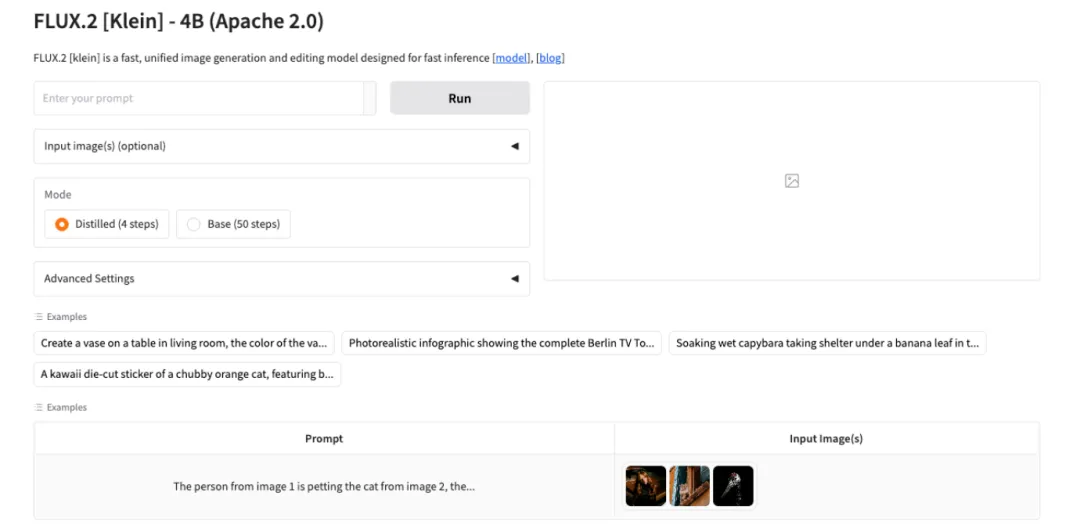Click the 'Enter your prompt' text field

point(200,98)
